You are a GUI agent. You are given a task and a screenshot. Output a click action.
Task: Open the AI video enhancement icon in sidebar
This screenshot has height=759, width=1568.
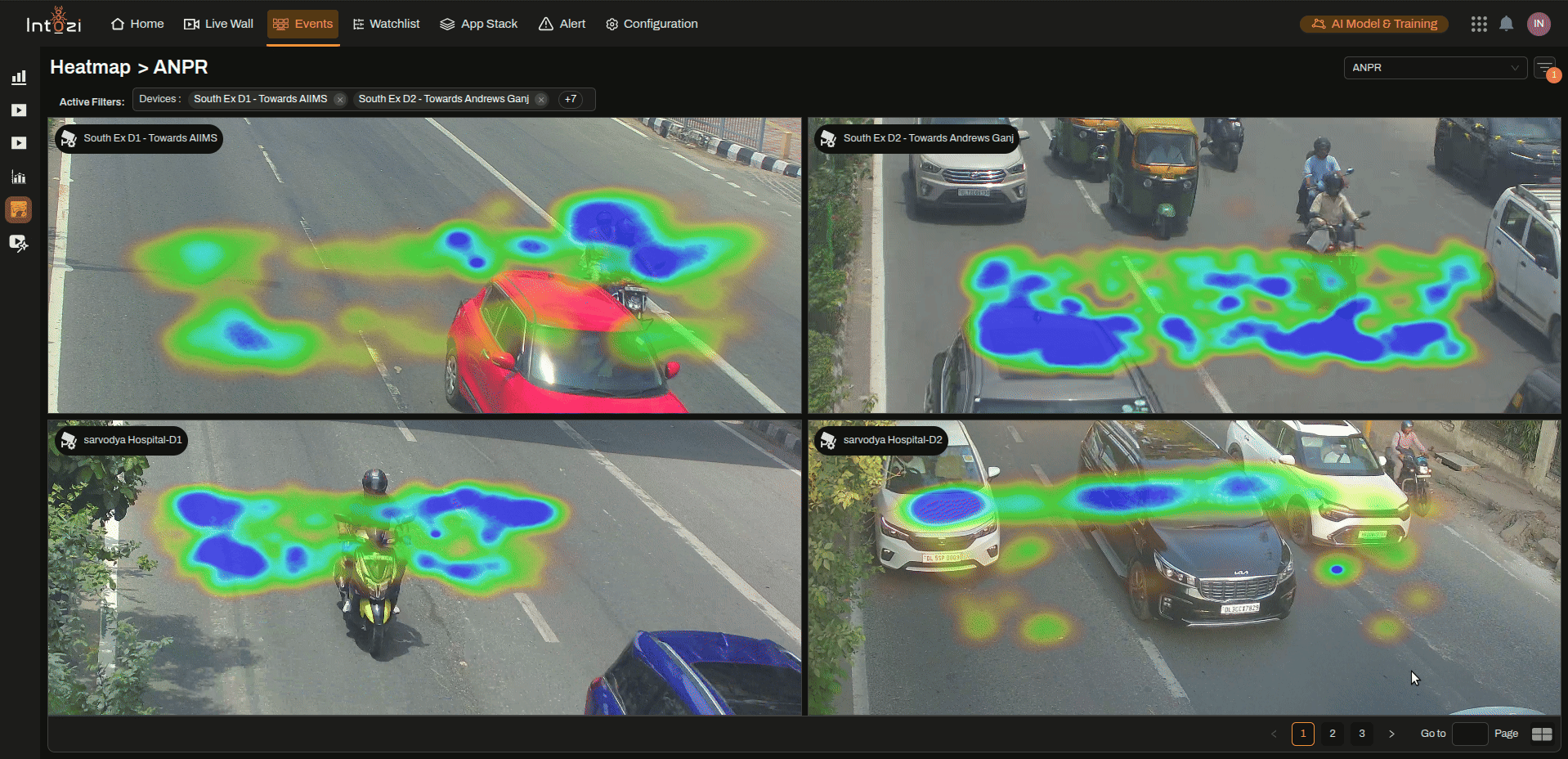19,243
